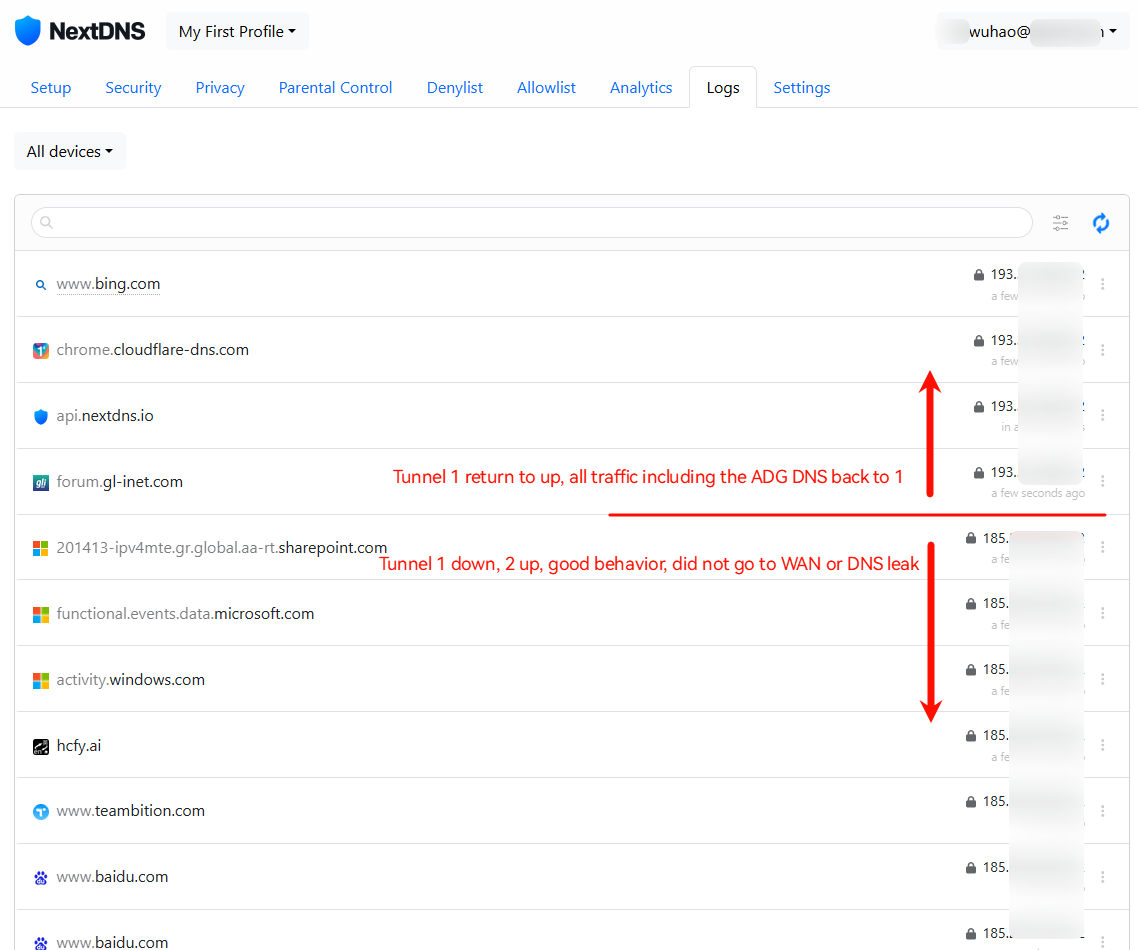Click the Microsoft favicon beside activity.windows.com

(41, 681)
